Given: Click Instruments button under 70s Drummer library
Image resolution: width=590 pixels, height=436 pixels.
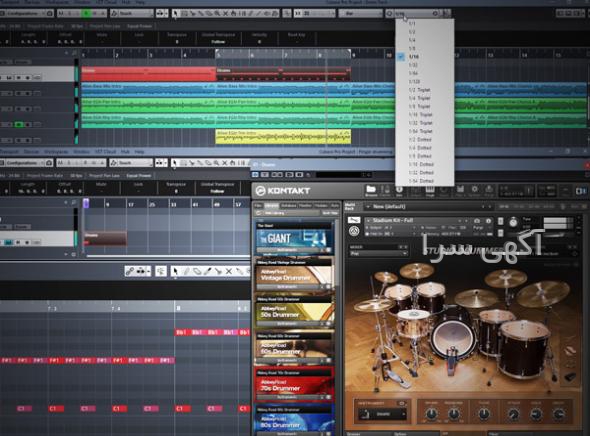Looking at the screenshot, I should tap(287, 397).
